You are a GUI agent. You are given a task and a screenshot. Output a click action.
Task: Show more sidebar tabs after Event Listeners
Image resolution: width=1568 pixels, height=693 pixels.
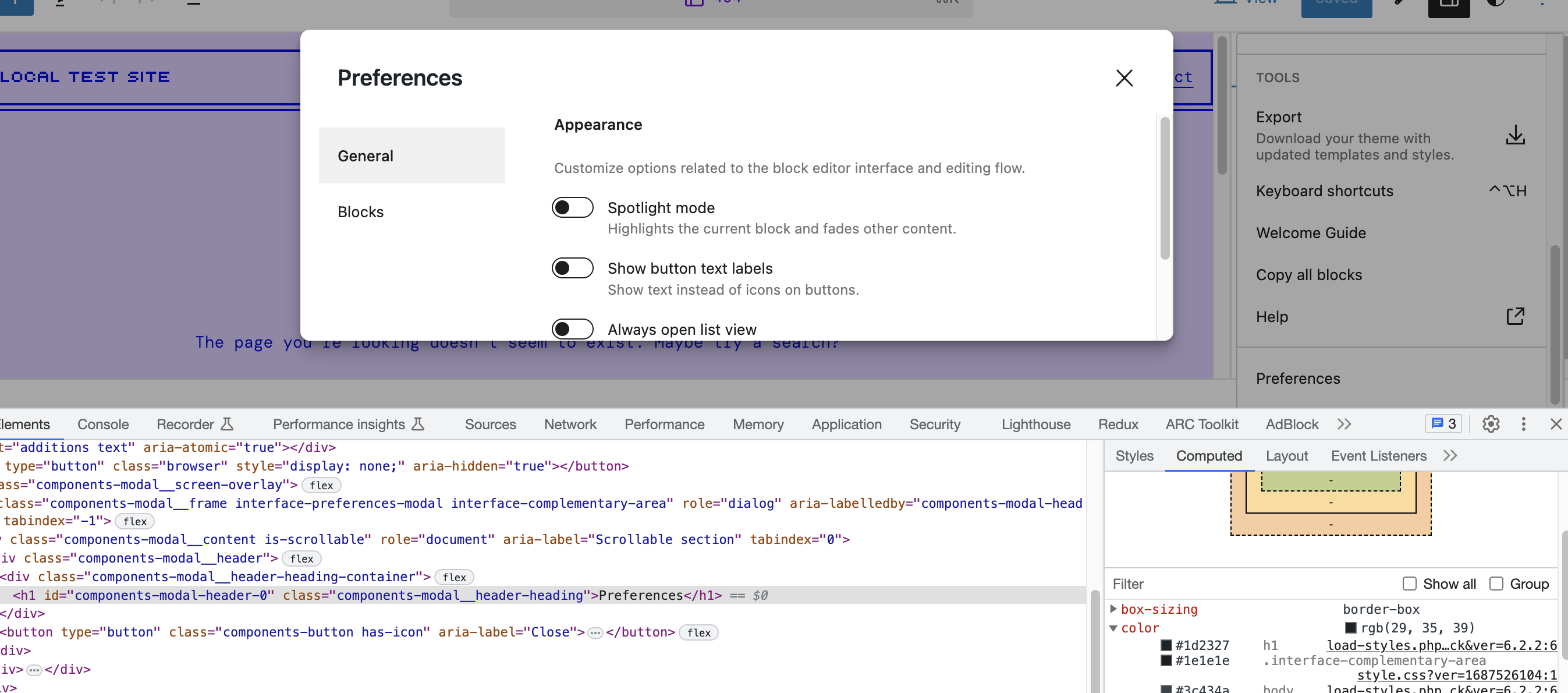pyautogui.click(x=1450, y=455)
